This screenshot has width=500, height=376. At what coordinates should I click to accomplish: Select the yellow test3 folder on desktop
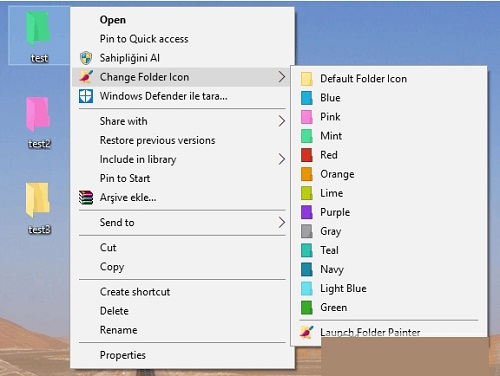(x=38, y=200)
